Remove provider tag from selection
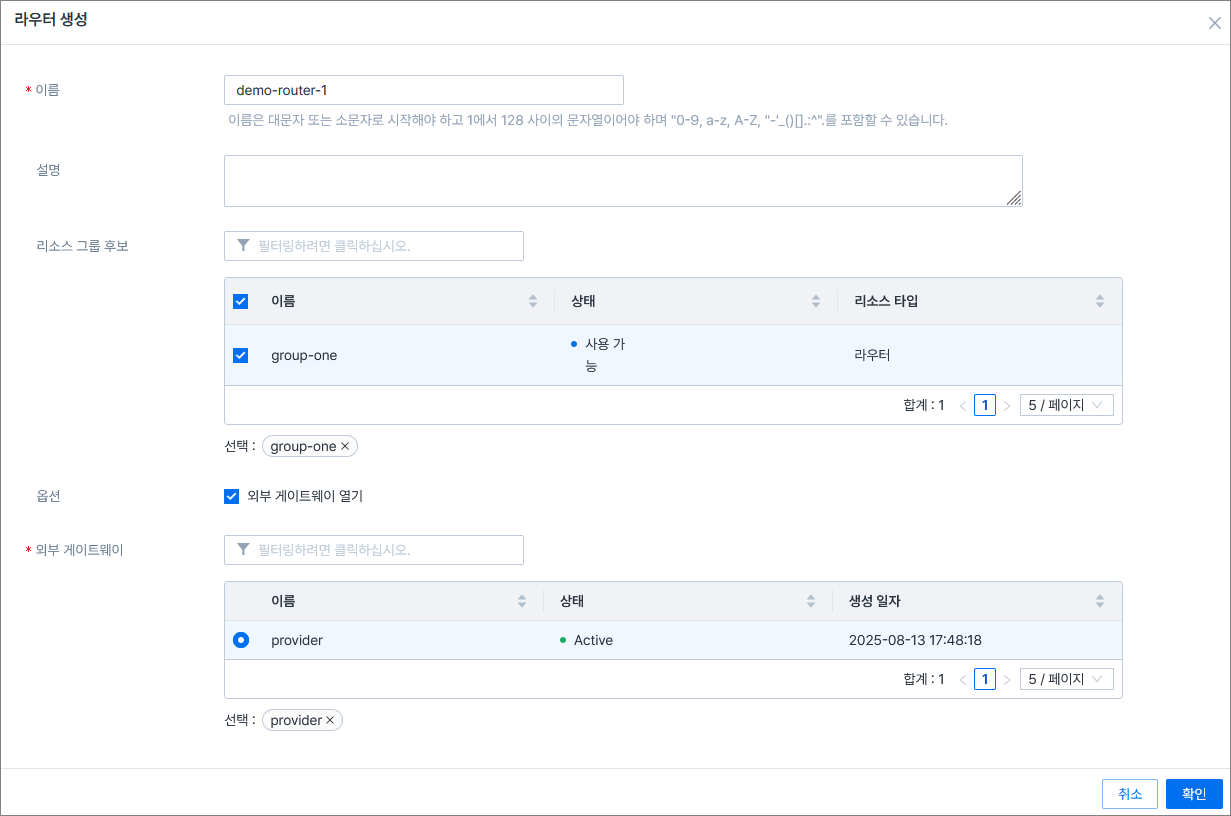This screenshot has width=1231, height=816. click(330, 721)
